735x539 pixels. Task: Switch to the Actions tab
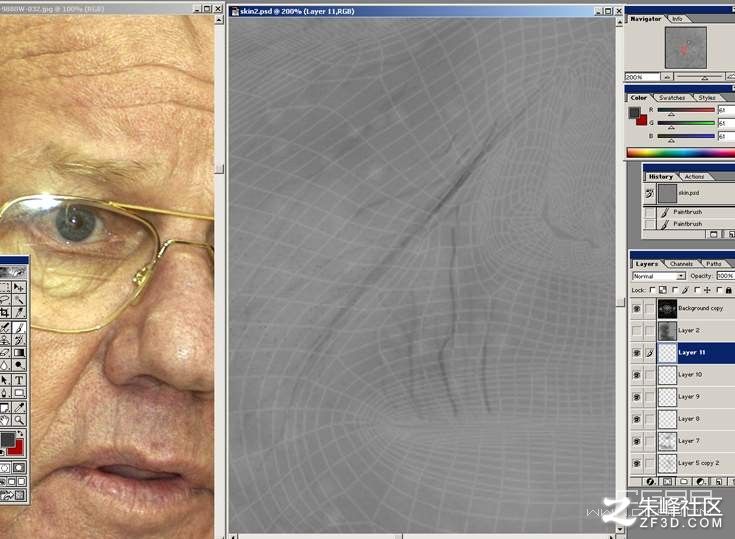pyautogui.click(x=694, y=177)
